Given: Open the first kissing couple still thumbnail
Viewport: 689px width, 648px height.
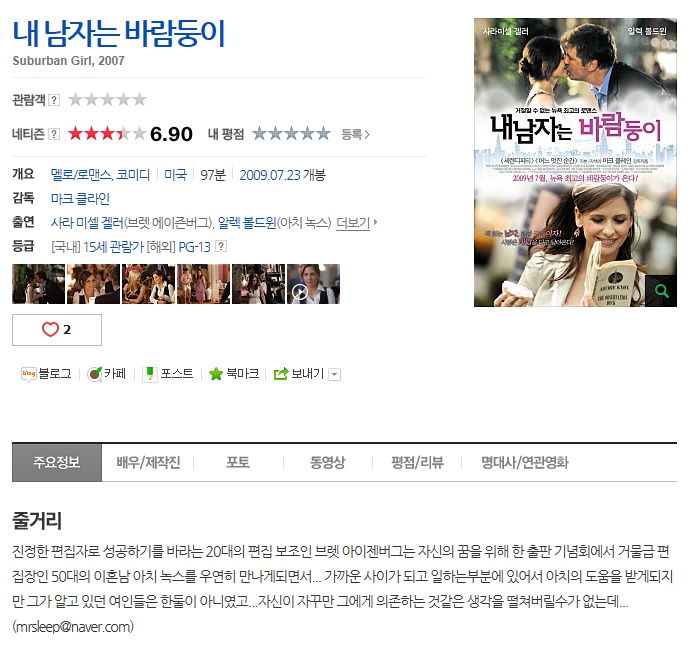Looking at the screenshot, I should pos(38,284).
